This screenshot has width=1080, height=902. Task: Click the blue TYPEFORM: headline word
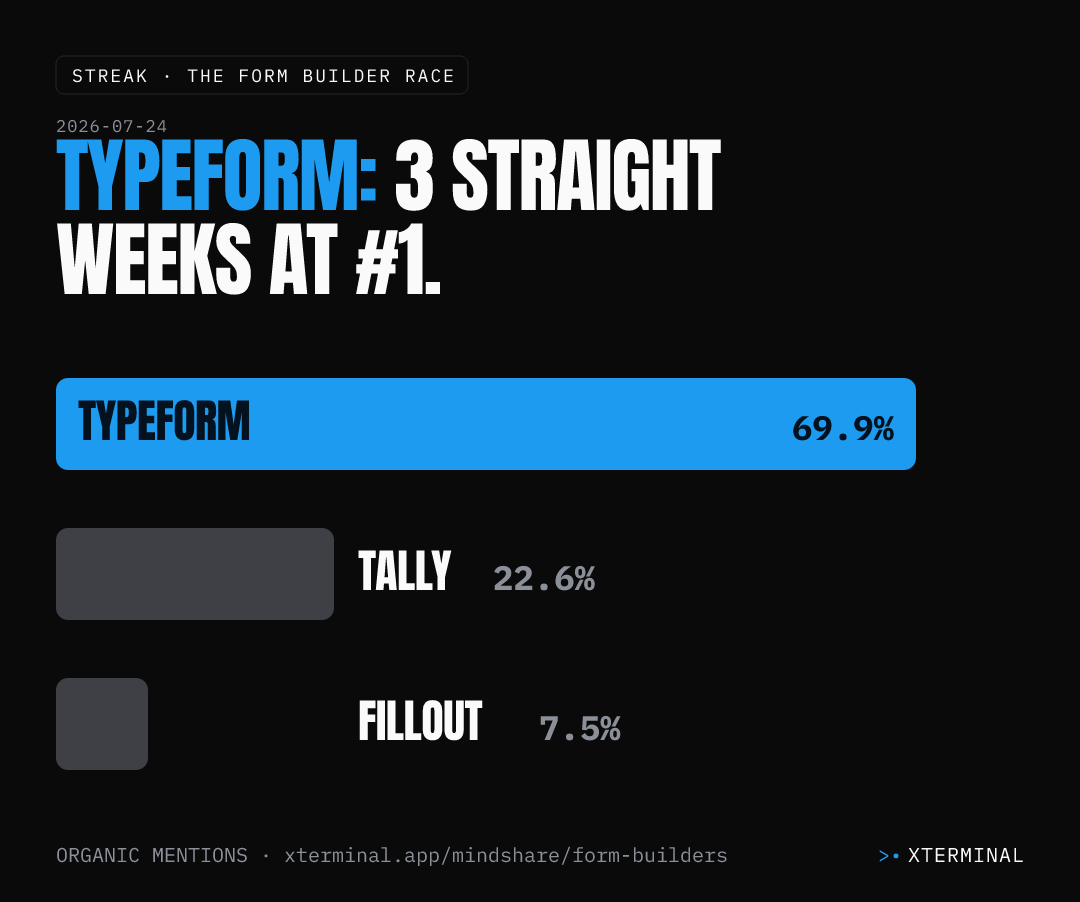(x=217, y=176)
